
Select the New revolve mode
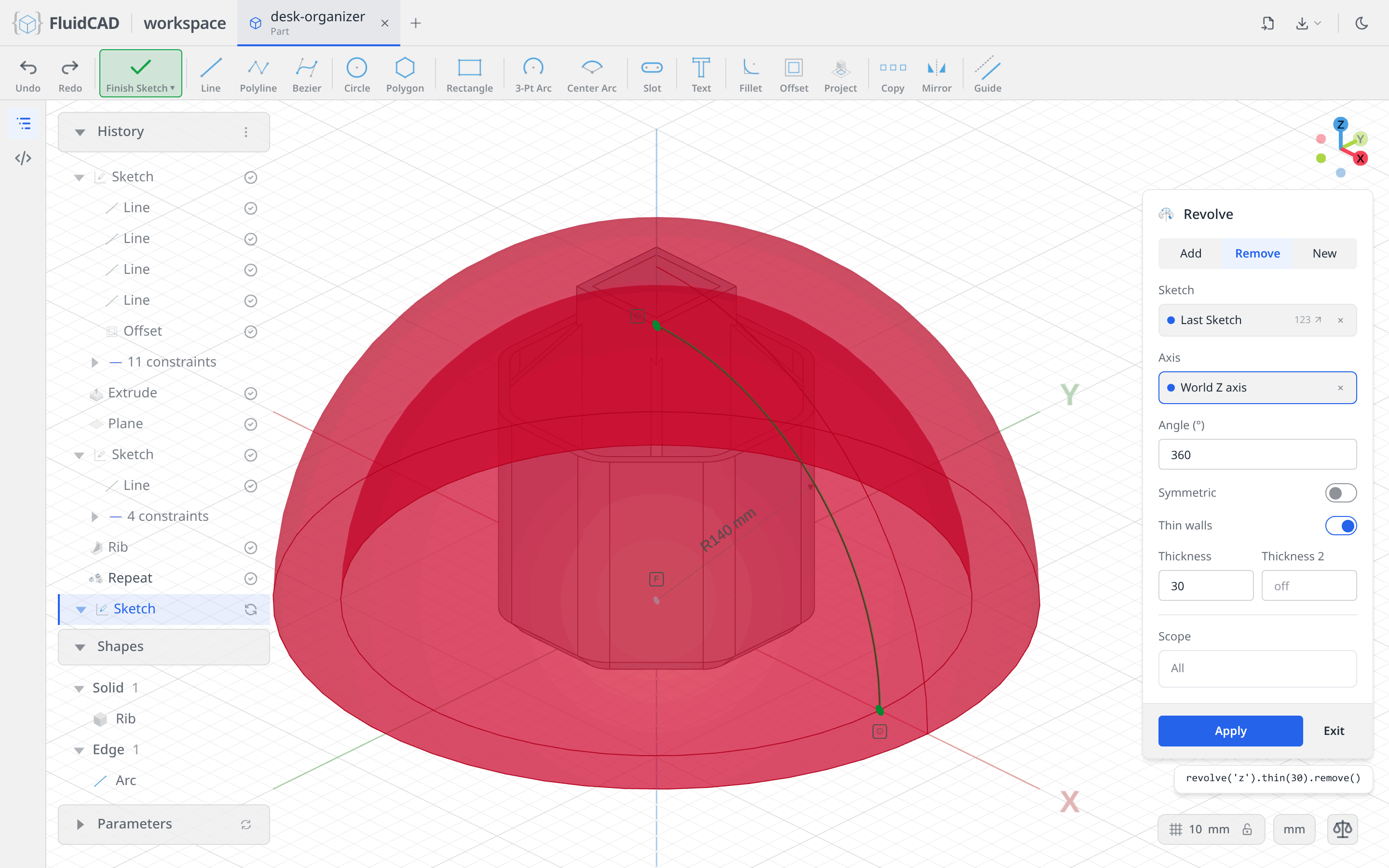[x=1324, y=253]
